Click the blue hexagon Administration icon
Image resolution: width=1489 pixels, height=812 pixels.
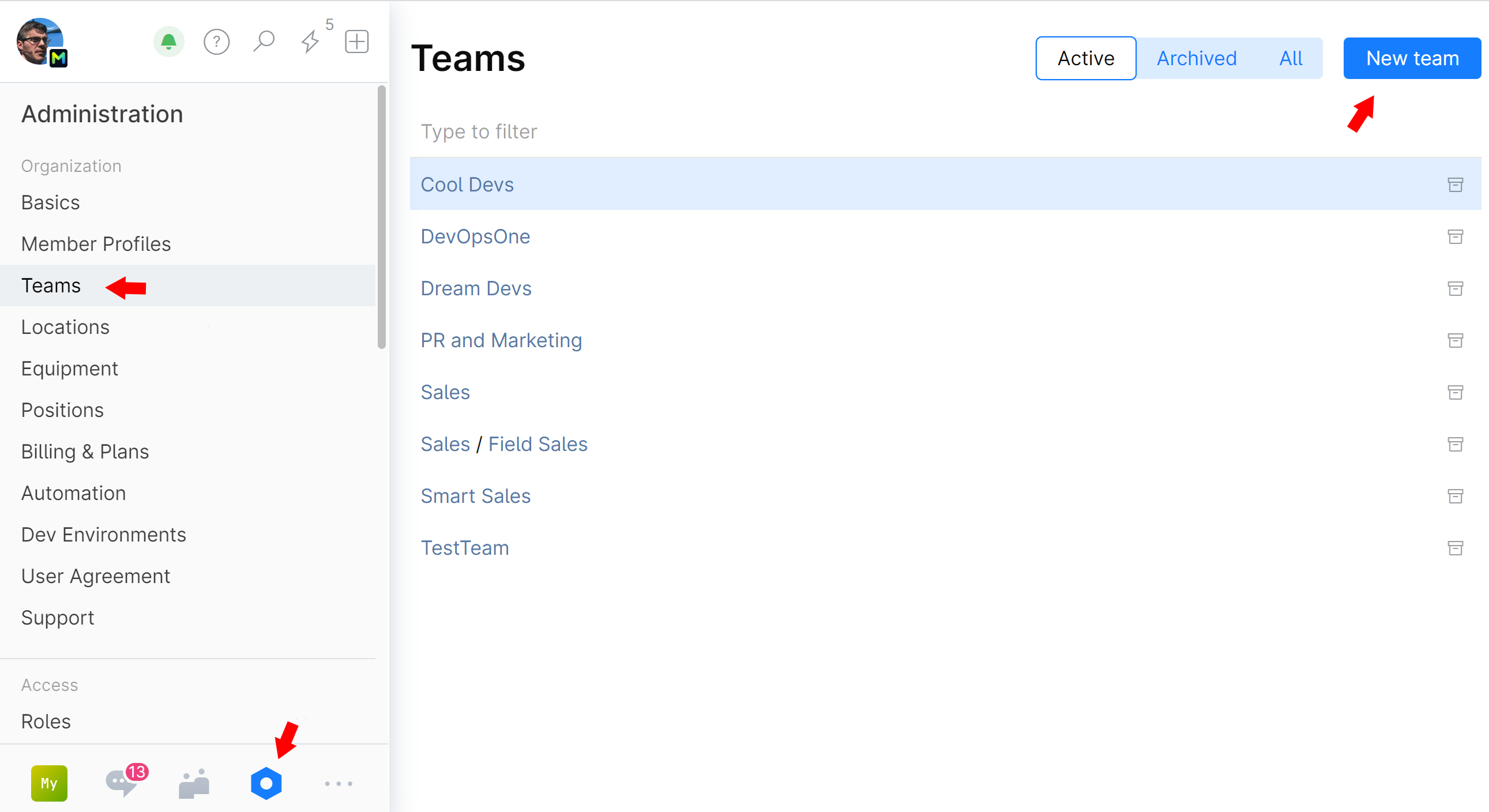[x=266, y=783]
